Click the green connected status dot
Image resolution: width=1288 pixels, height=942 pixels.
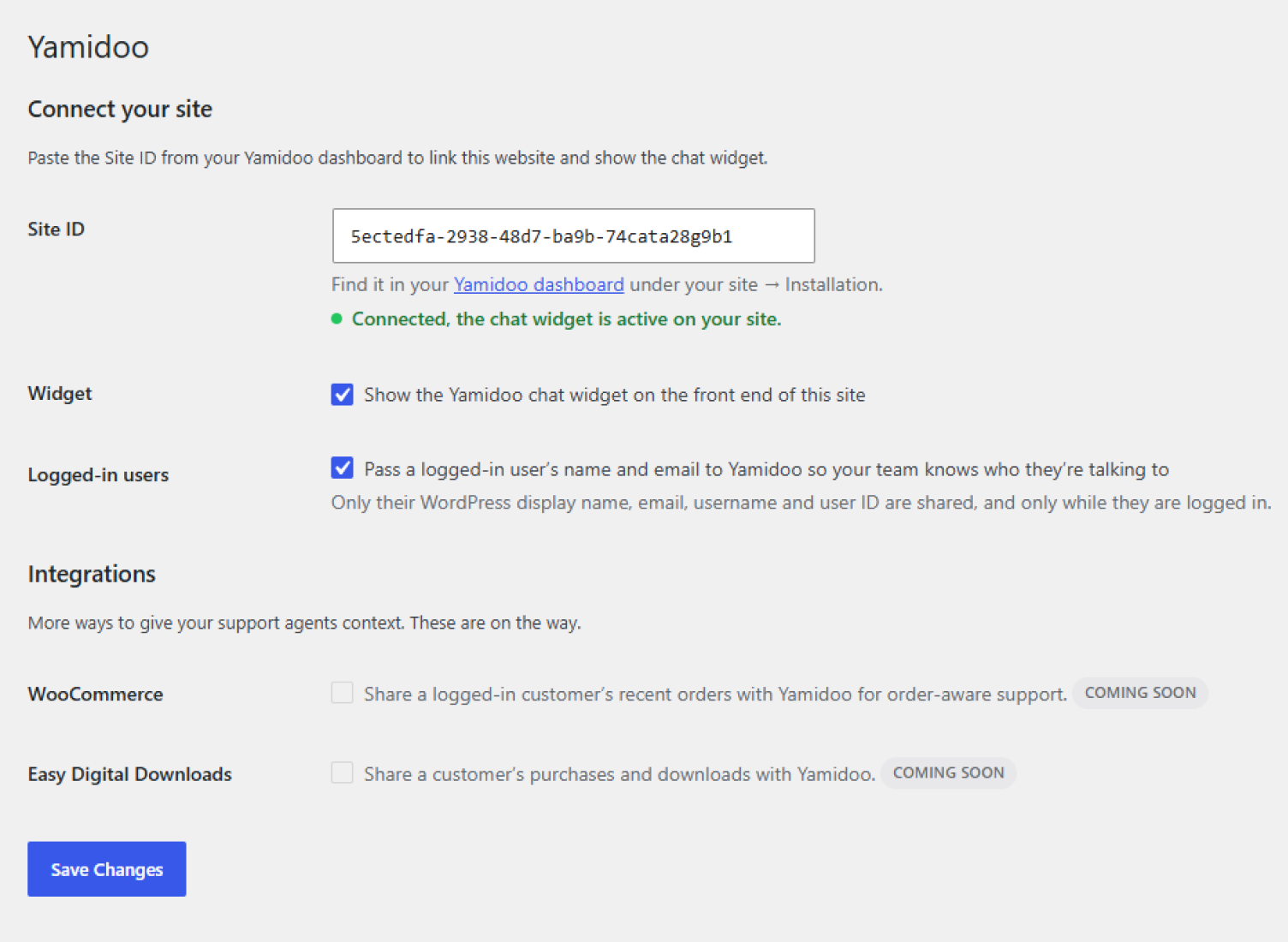[337, 319]
